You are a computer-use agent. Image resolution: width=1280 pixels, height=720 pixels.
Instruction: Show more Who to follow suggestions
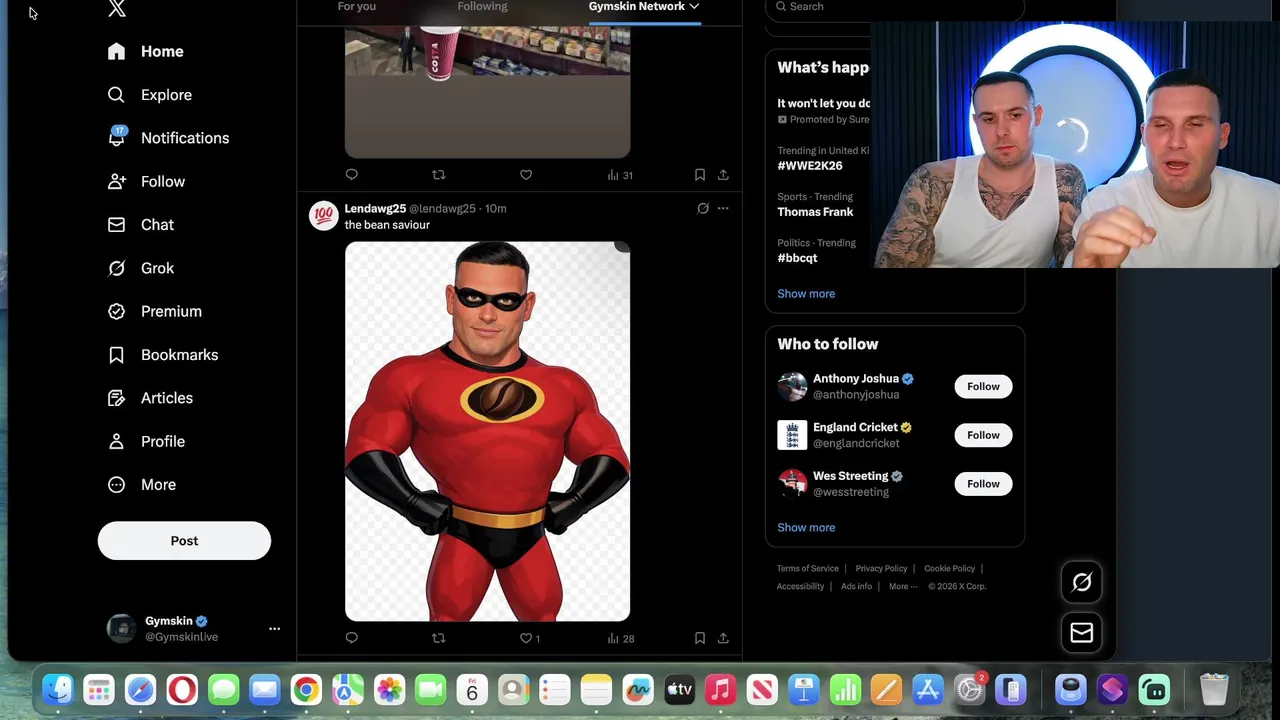[806, 528]
